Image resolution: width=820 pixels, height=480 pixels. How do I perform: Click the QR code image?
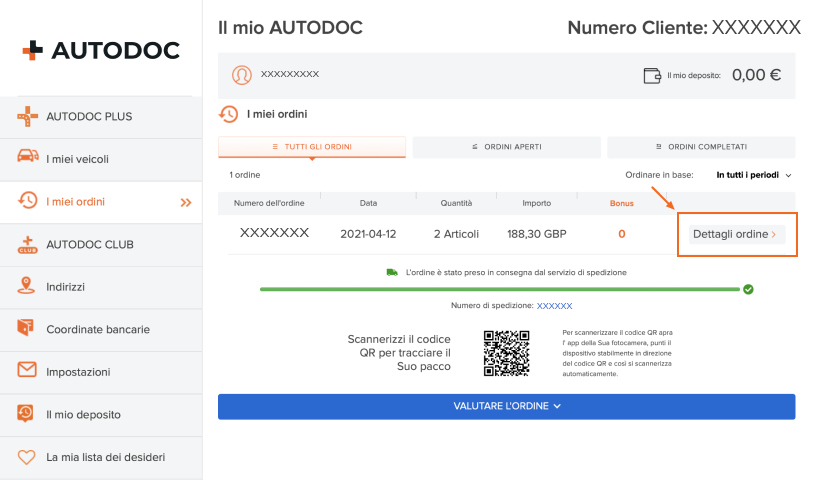(505, 352)
